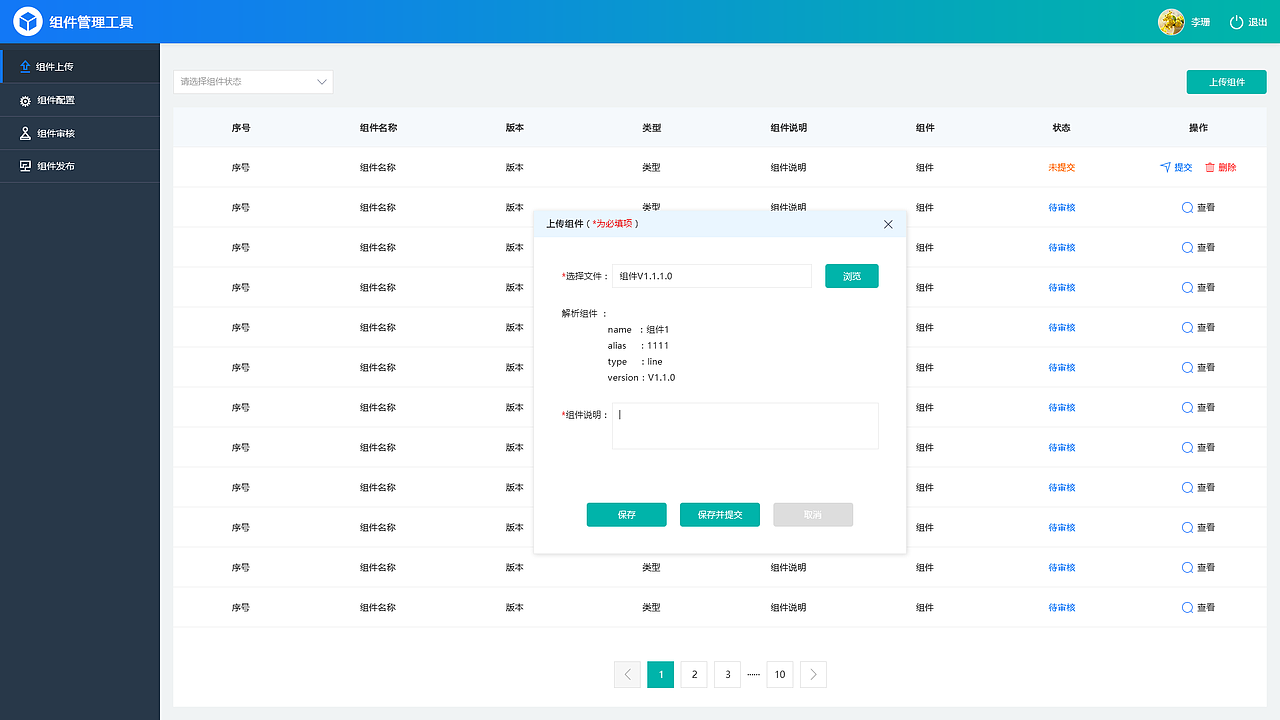Click the 未提交 status text
Image resolution: width=1280 pixels, height=720 pixels.
1061,167
